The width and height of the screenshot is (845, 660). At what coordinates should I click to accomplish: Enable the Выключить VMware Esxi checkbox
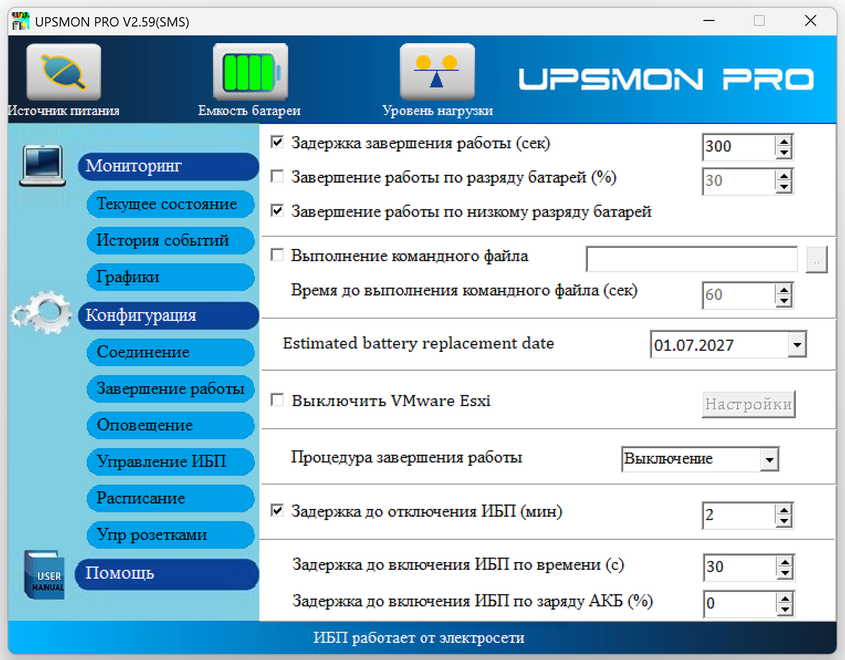click(x=277, y=400)
